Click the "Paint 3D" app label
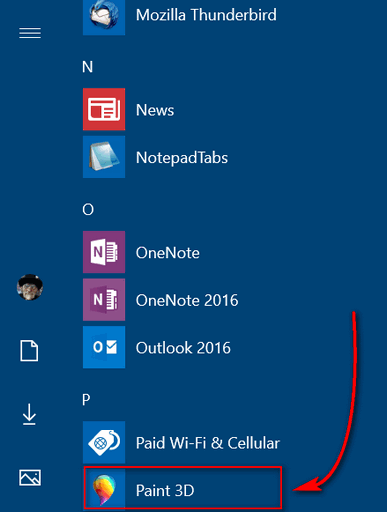Image resolution: width=387 pixels, height=512 pixels. 165,491
